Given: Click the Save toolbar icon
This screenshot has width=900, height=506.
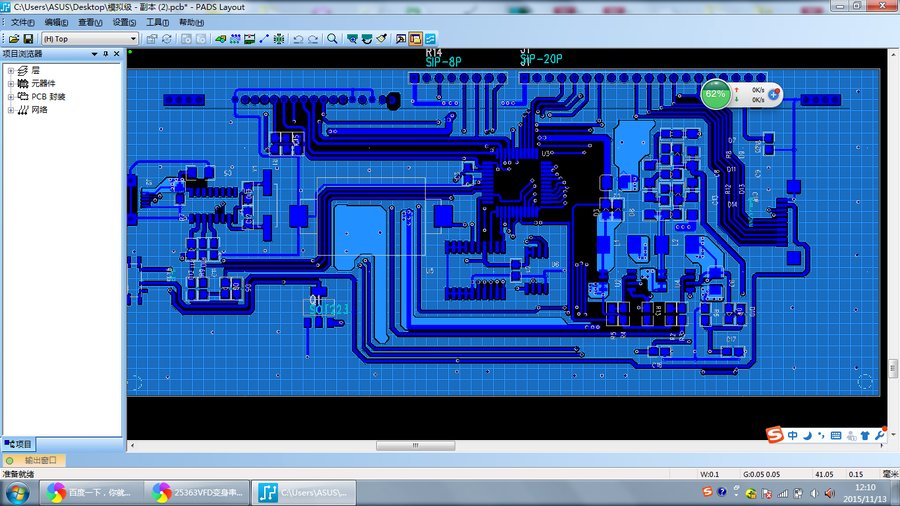Looking at the screenshot, I should 29,39.
